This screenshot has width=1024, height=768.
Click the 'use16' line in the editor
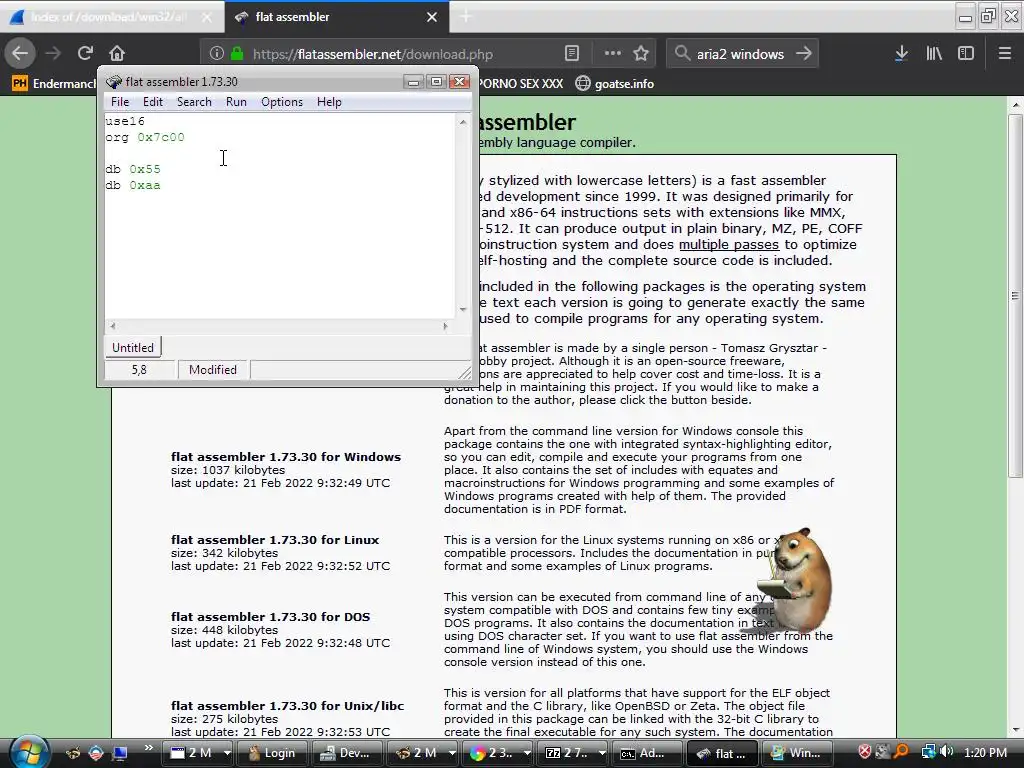click(125, 121)
